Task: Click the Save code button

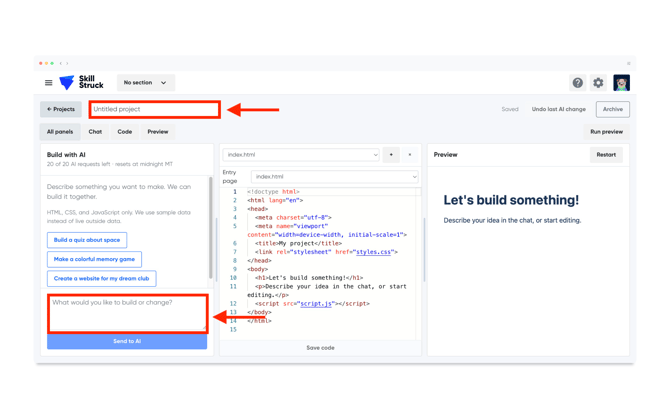Action: [320, 348]
